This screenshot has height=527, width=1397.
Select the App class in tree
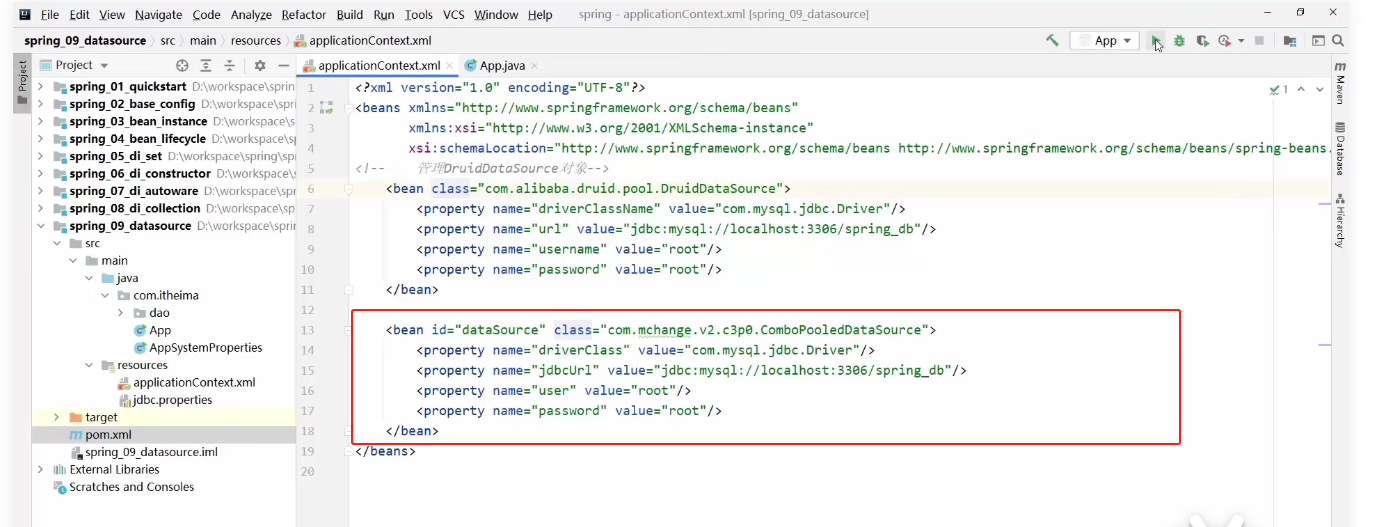point(160,330)
